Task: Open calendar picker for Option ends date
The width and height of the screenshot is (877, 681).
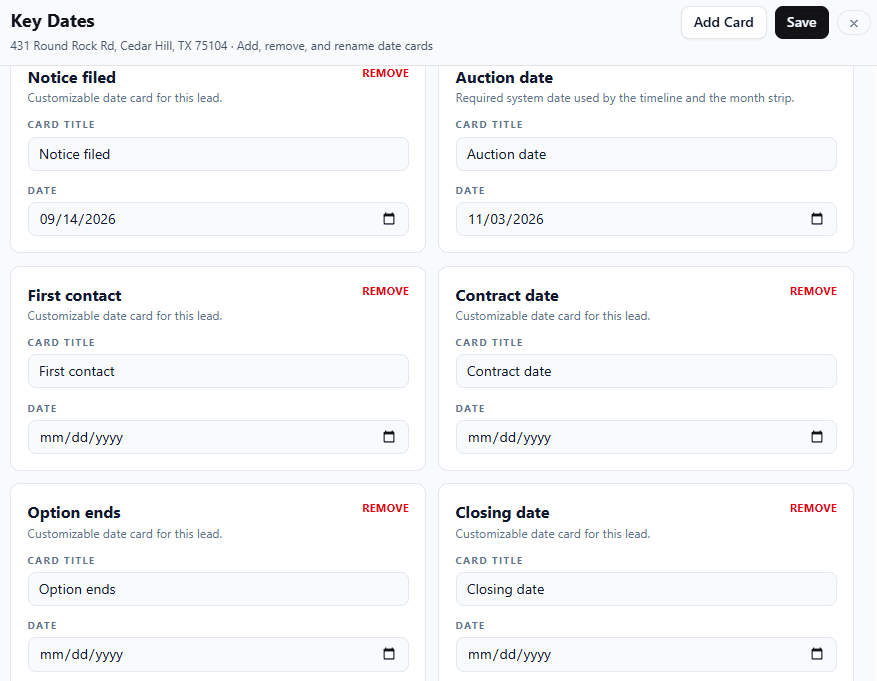Action: (x=389, y=654)
